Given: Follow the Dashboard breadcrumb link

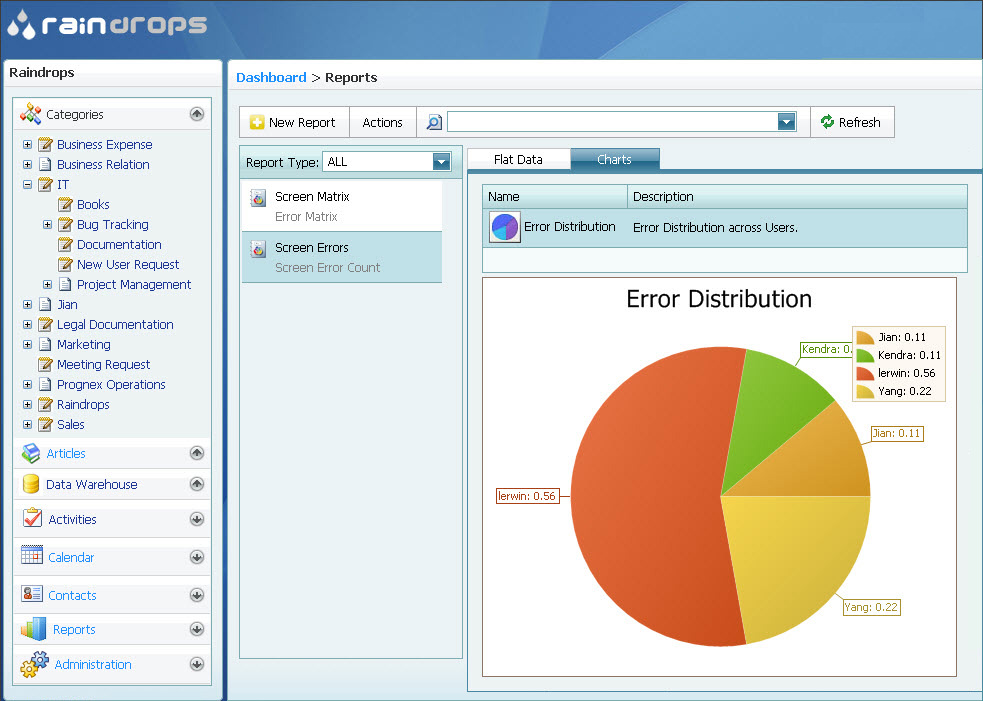Looking at the screenshot, I should pyautogui.click(x=271, y=77).
